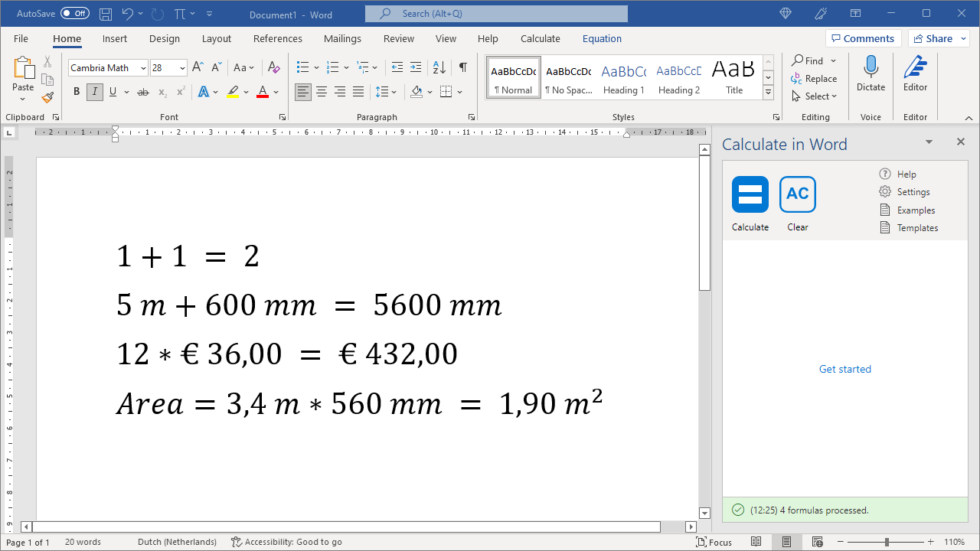The width and height of the screenshot is (980, 551).
Task: Apply the red font color swatch
Action: (x=262, y=92)
